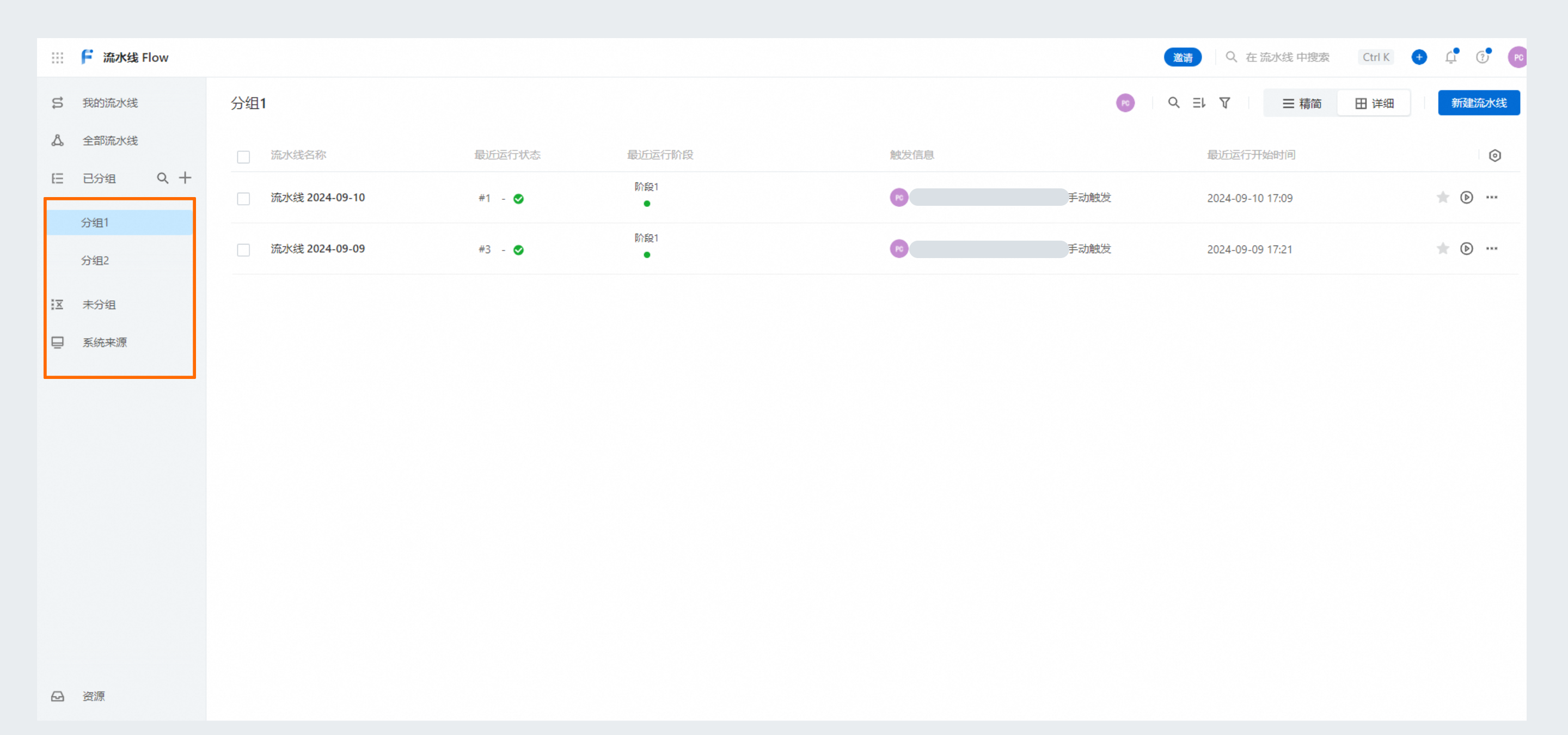
Task: Toggle the select-all header checkbox
Action: [243, 156]
